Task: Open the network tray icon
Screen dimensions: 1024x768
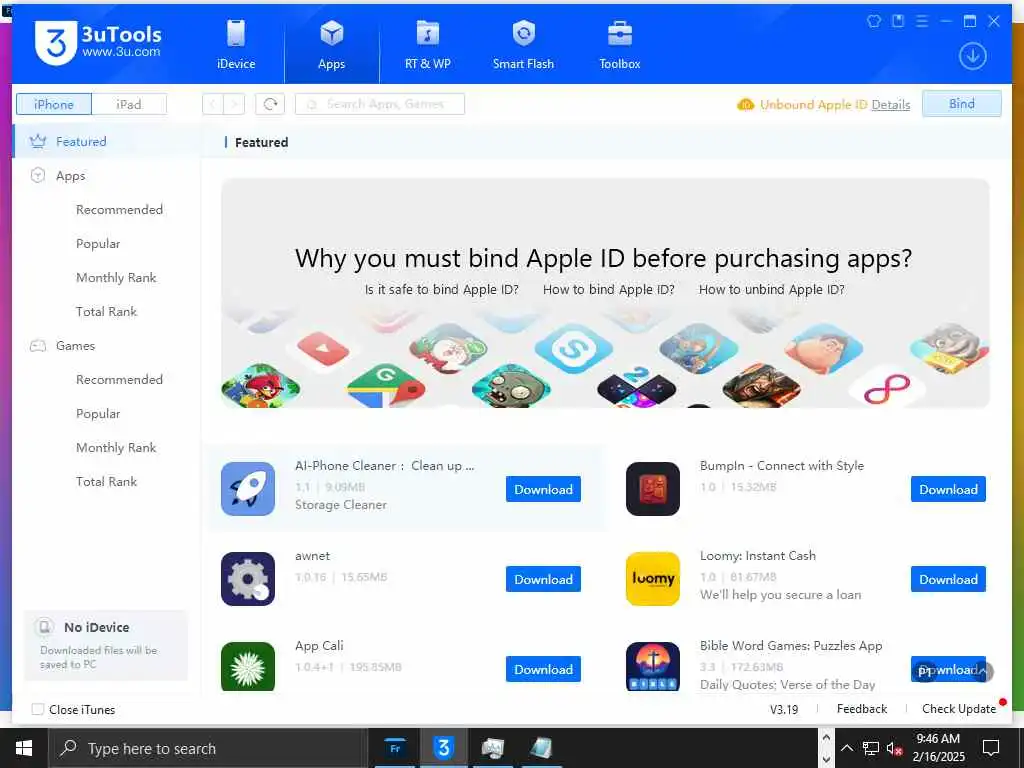Action: 871,748
